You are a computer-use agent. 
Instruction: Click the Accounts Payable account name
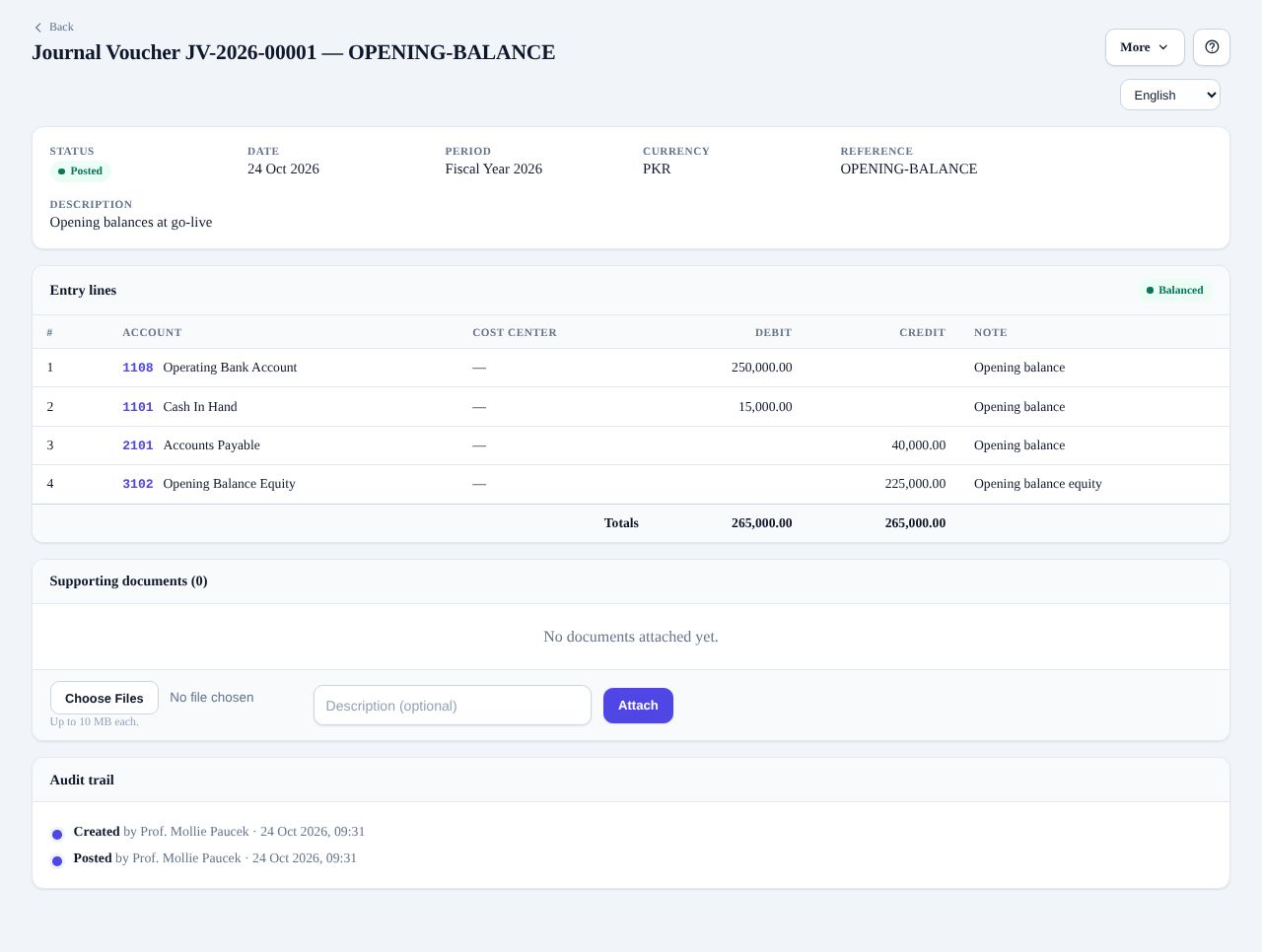pyautogui.click(x=212, y=445)
